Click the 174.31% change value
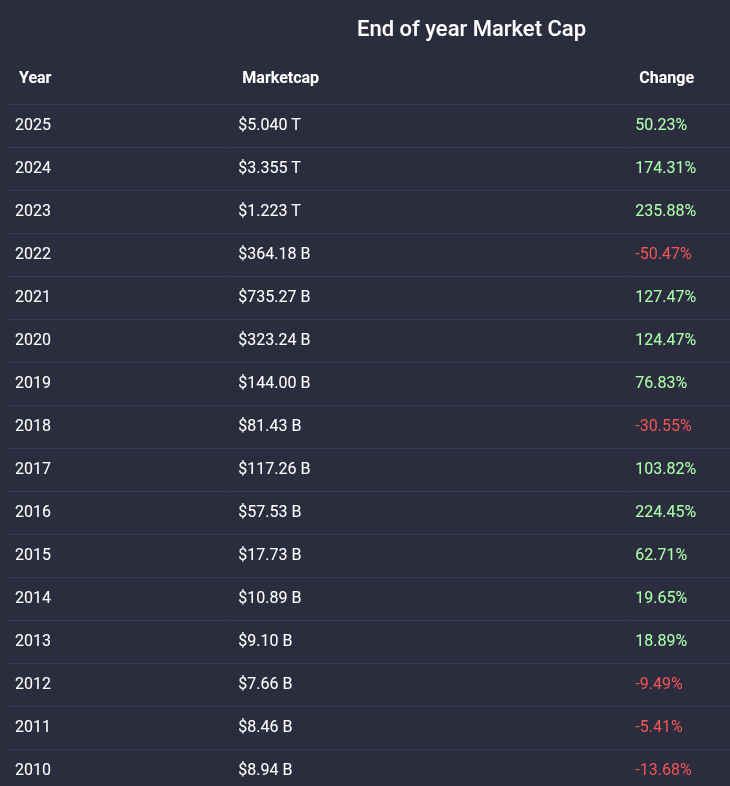The height and width of the screenshot is (786, 730). [665, 168]
